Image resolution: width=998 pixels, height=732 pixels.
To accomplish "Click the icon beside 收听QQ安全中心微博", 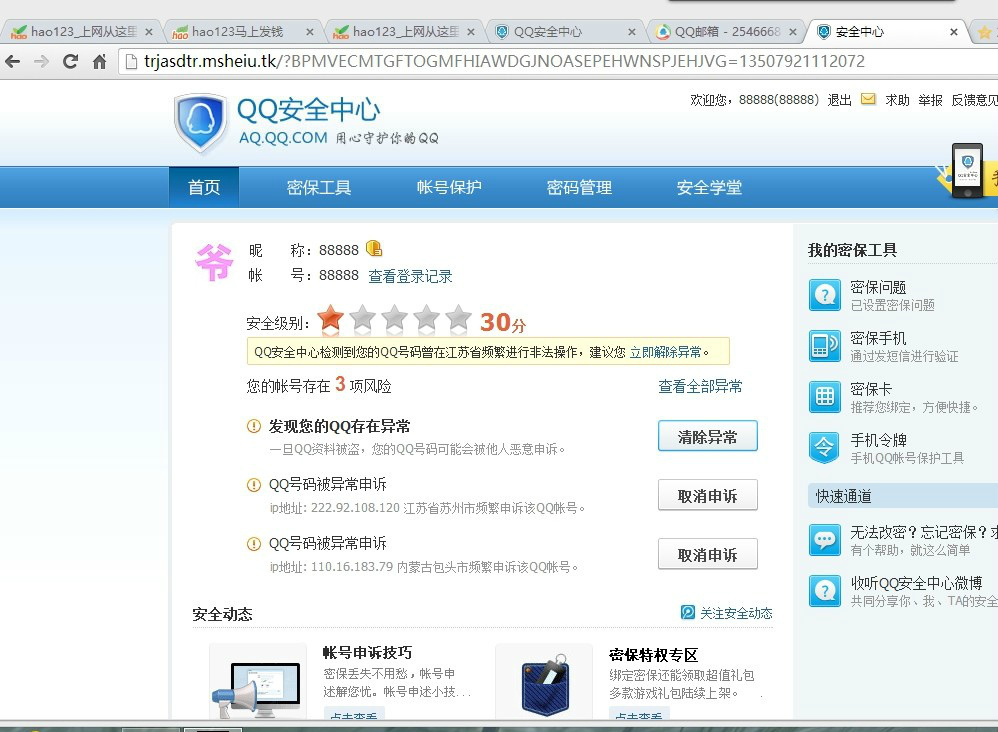I will pos(824,591).
